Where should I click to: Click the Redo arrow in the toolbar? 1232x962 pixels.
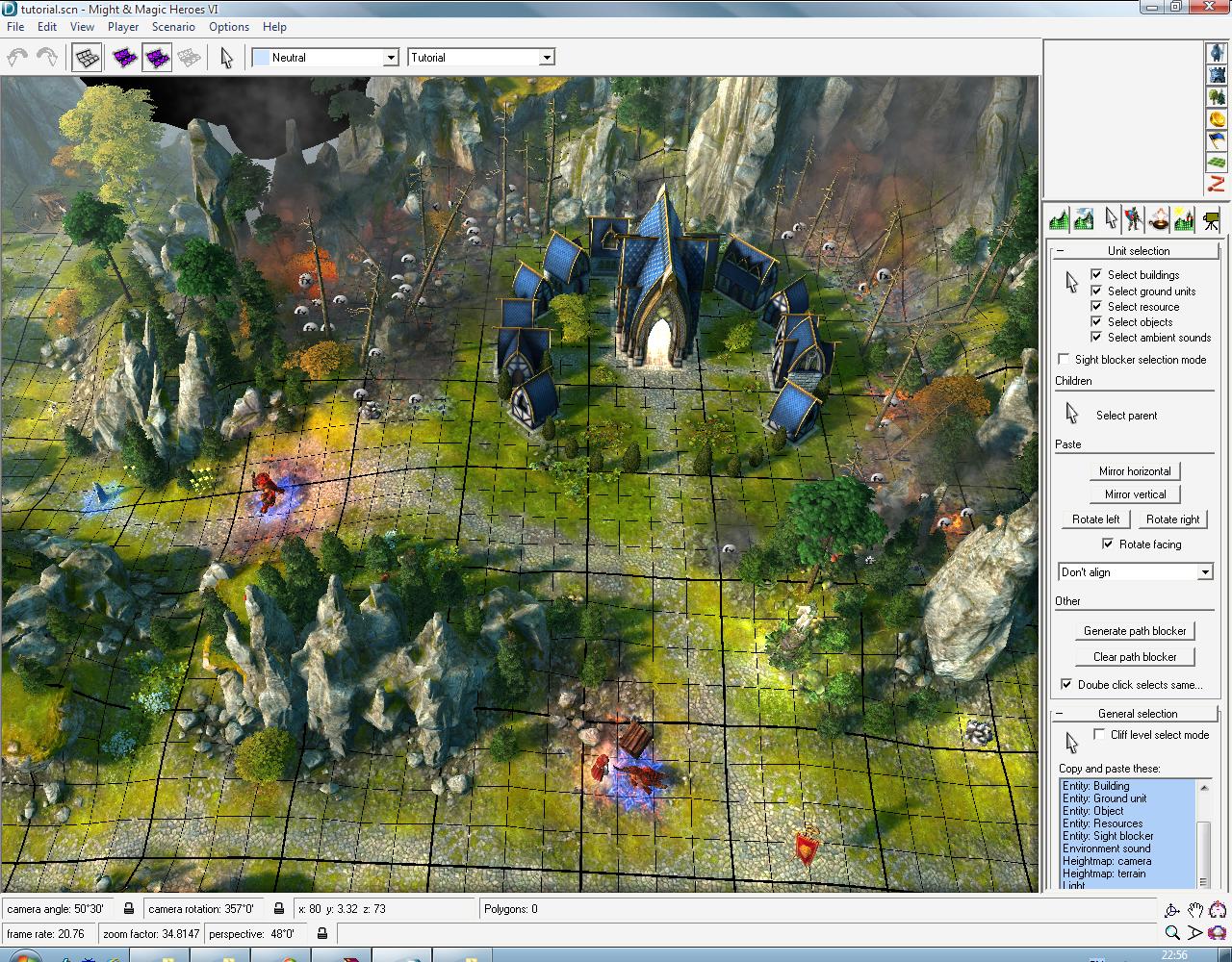point(46,58)
